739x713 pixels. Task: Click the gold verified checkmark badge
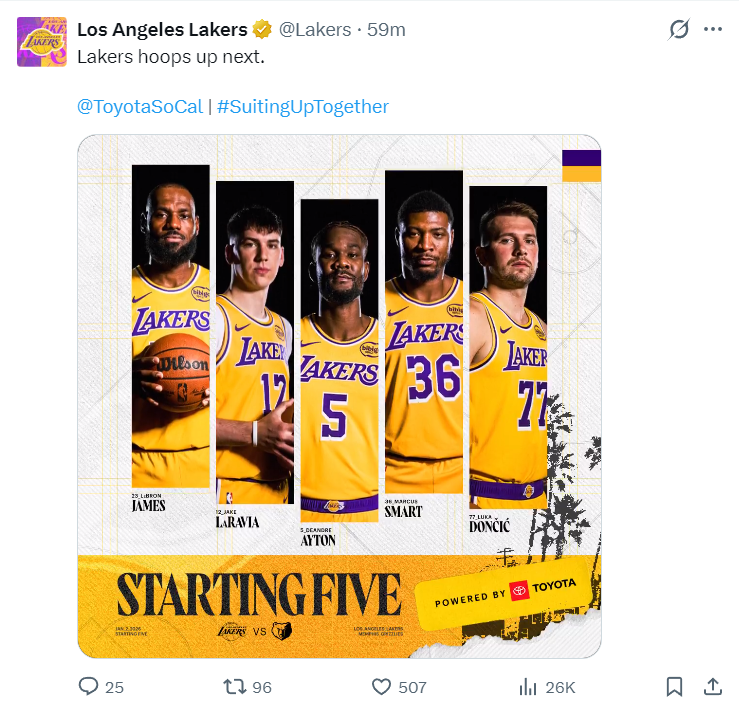coord(262,29)
